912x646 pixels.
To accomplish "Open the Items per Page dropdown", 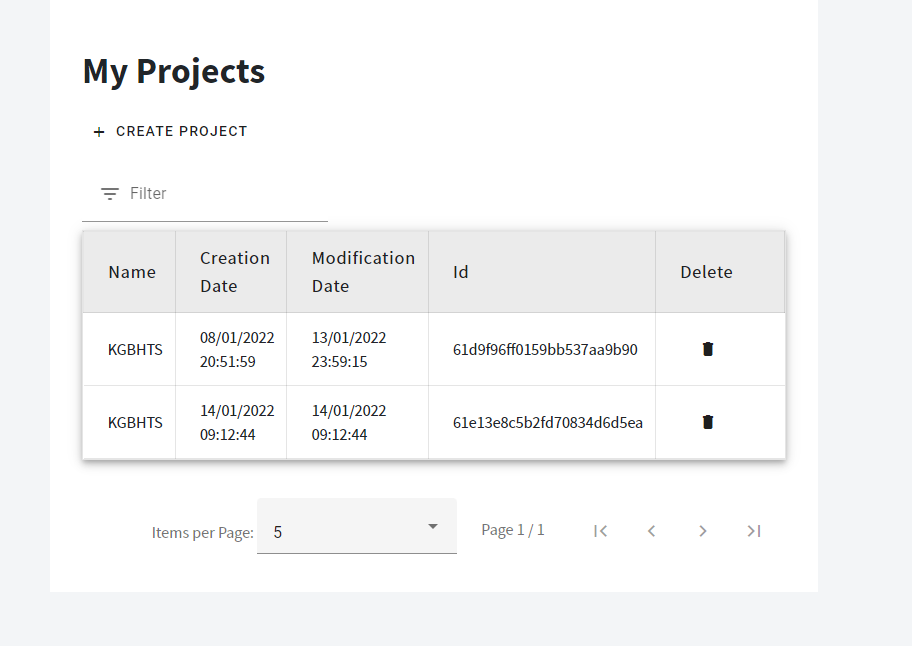I will [x=357, y=526].
